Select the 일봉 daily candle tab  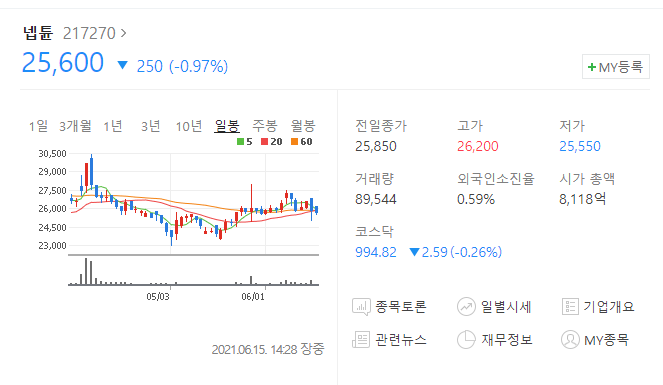[x=227, y=126]
